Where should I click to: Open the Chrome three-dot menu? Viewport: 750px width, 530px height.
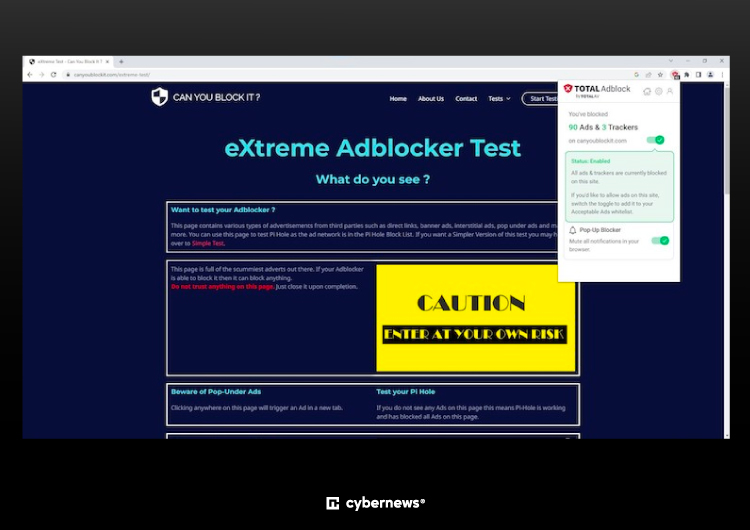pos(722,75)
